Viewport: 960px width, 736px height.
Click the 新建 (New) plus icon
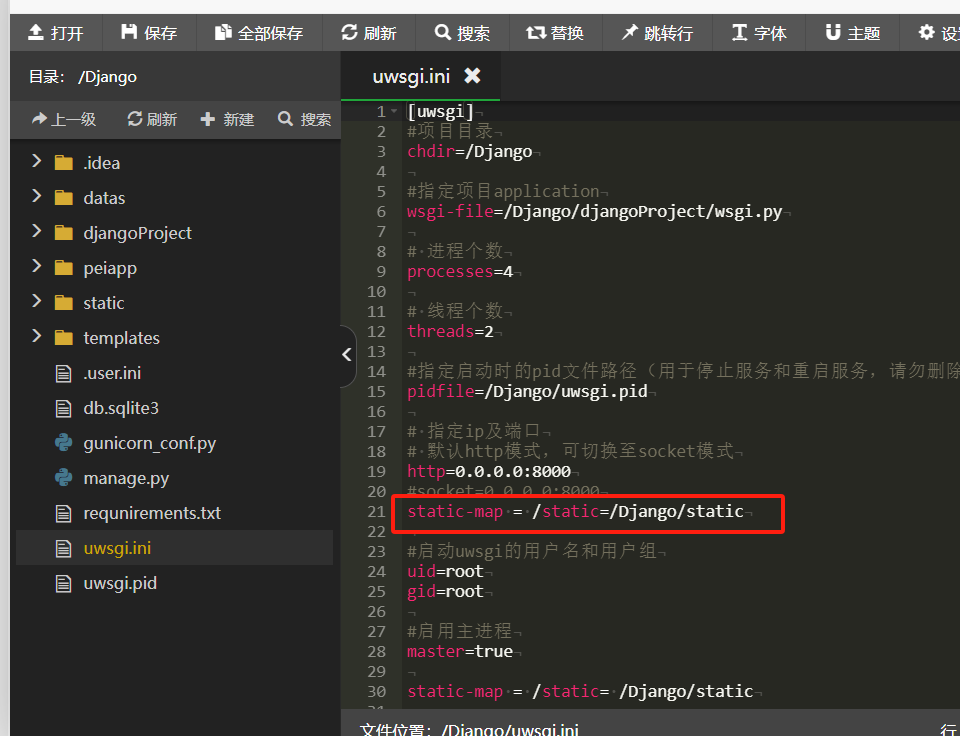[208, 119]
